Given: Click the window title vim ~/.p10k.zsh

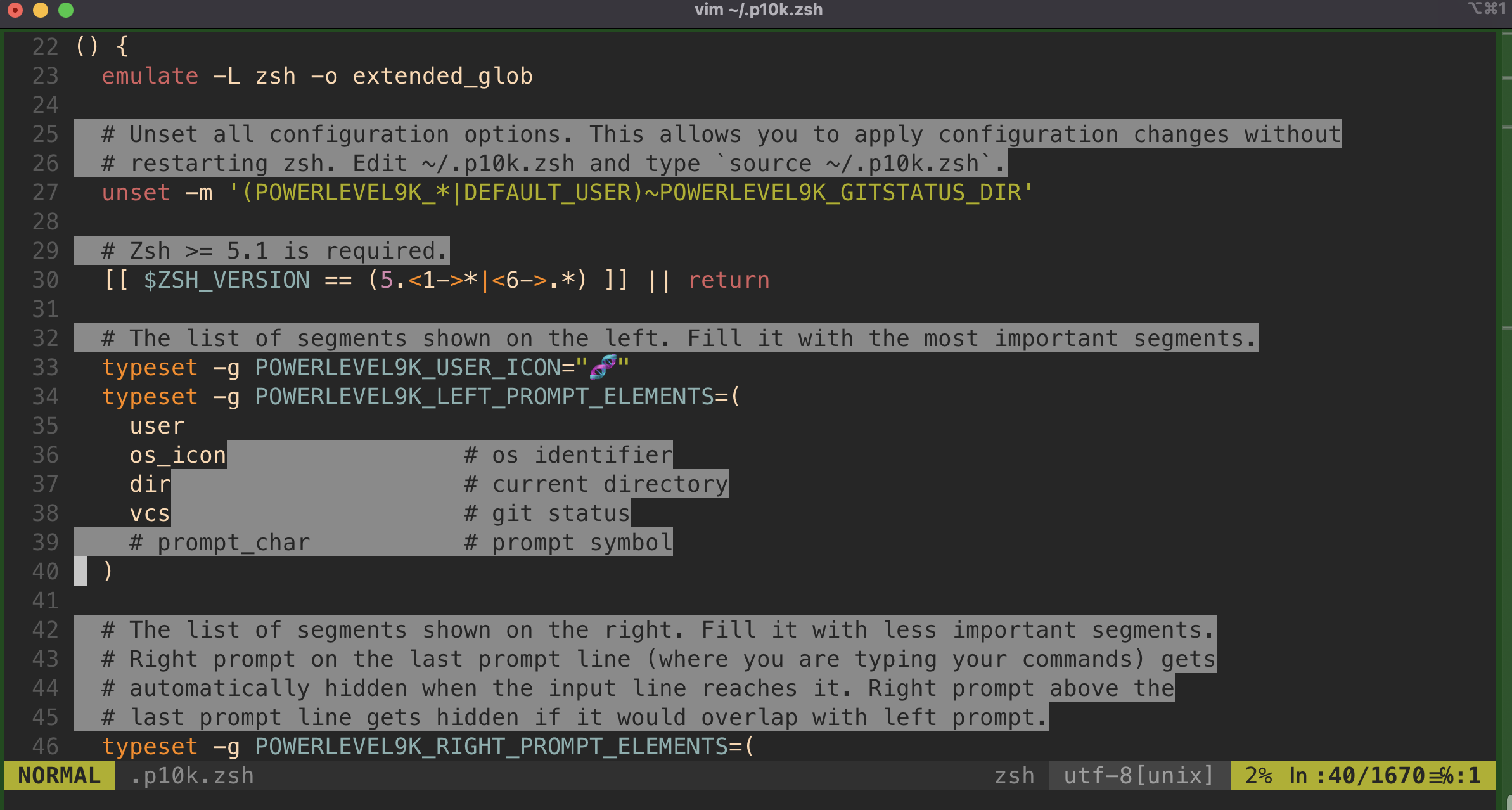Looking at the screenshot, I should (x=758, y=10).
